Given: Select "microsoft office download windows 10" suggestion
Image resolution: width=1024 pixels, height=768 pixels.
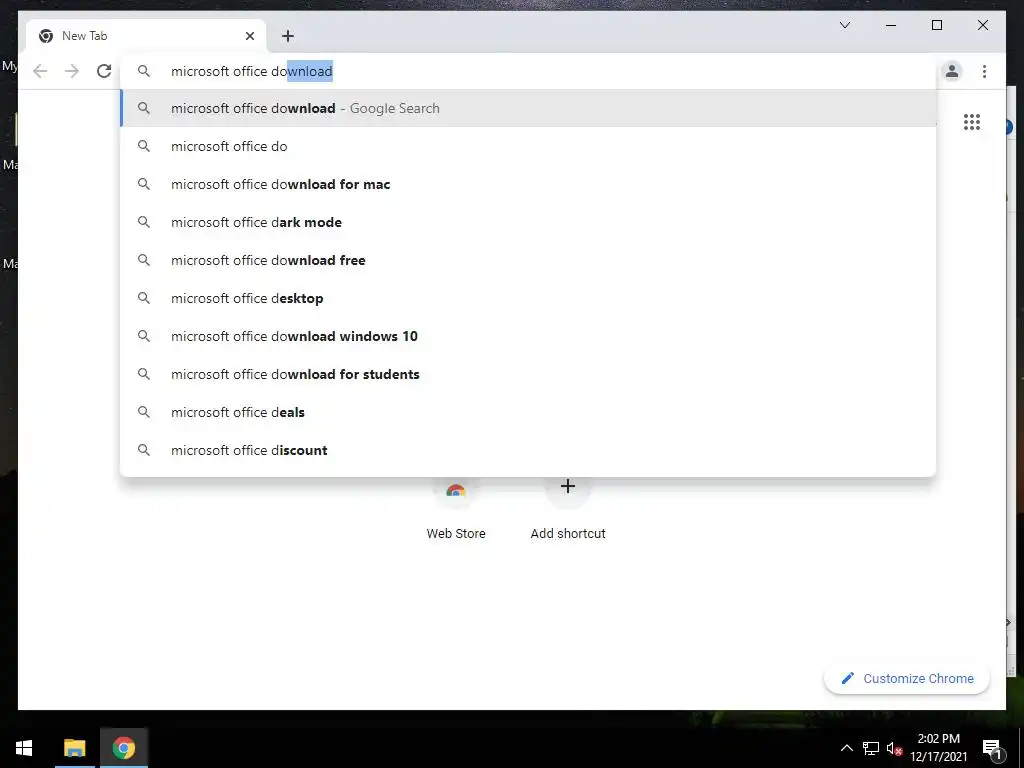Looking at the screenshot, I should pyautogui.click(x=528, y=336).
